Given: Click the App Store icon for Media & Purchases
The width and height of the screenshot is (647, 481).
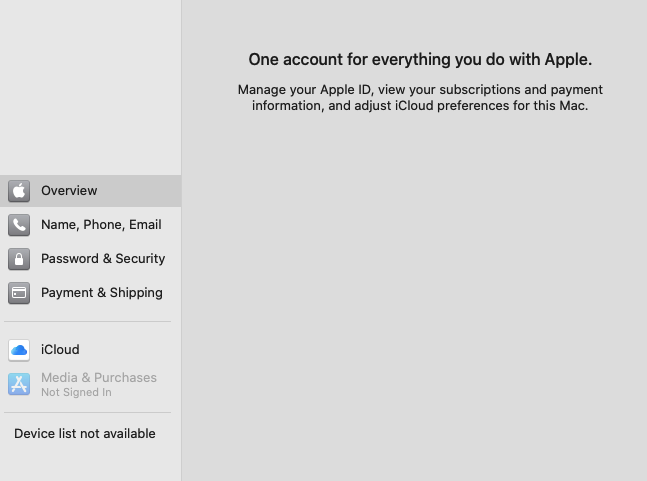Looking at the screenshot, I should [x=19, y=384].
